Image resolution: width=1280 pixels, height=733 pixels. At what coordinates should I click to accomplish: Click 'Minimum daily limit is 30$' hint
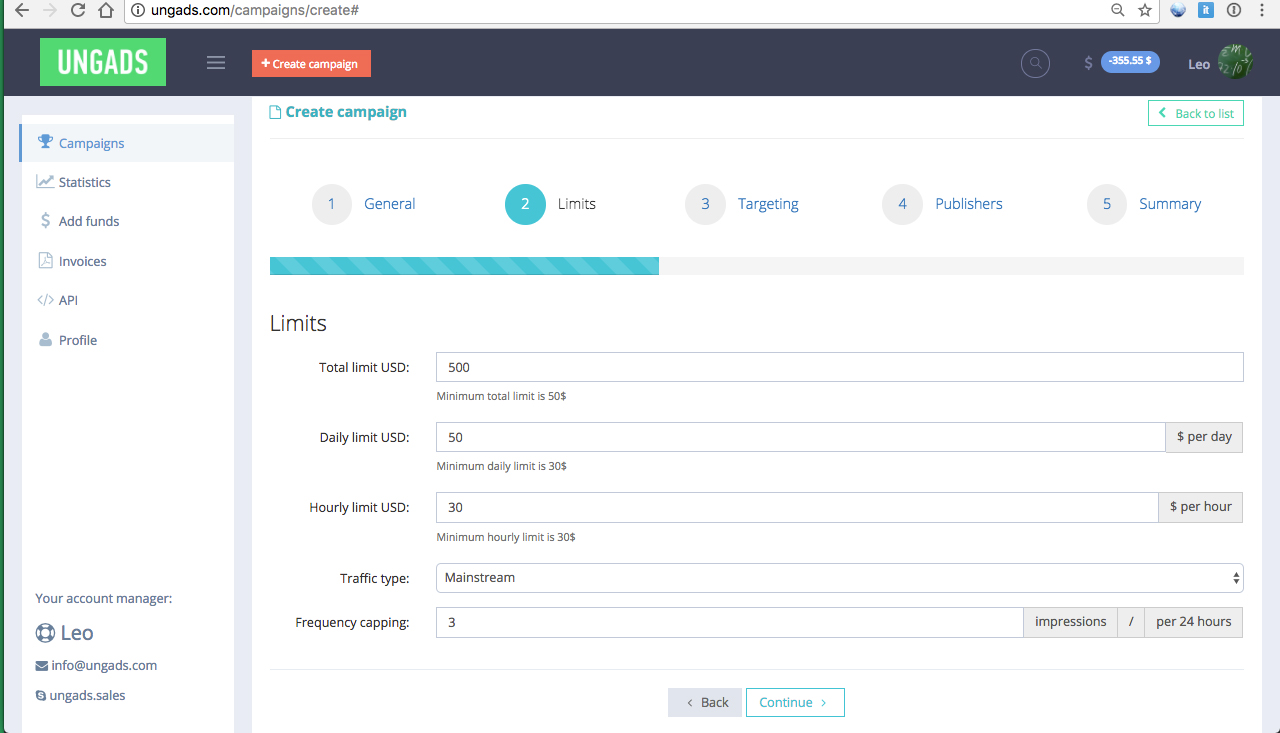501,466
